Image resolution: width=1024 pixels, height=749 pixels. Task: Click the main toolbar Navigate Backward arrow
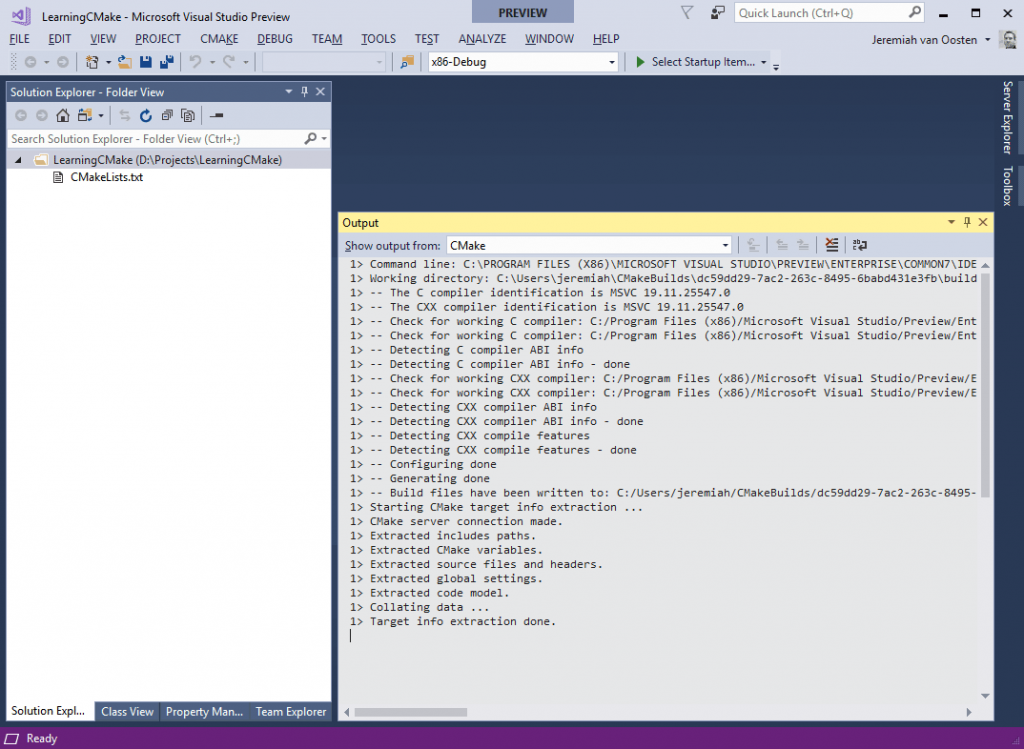pyautogui.click(x=30, y=62)
